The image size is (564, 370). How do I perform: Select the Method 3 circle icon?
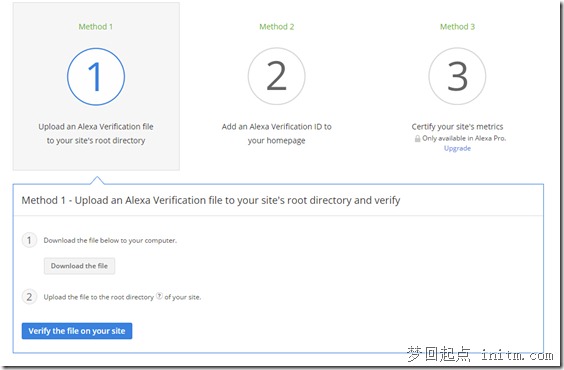pyautogui.click(x=457, y=76)
